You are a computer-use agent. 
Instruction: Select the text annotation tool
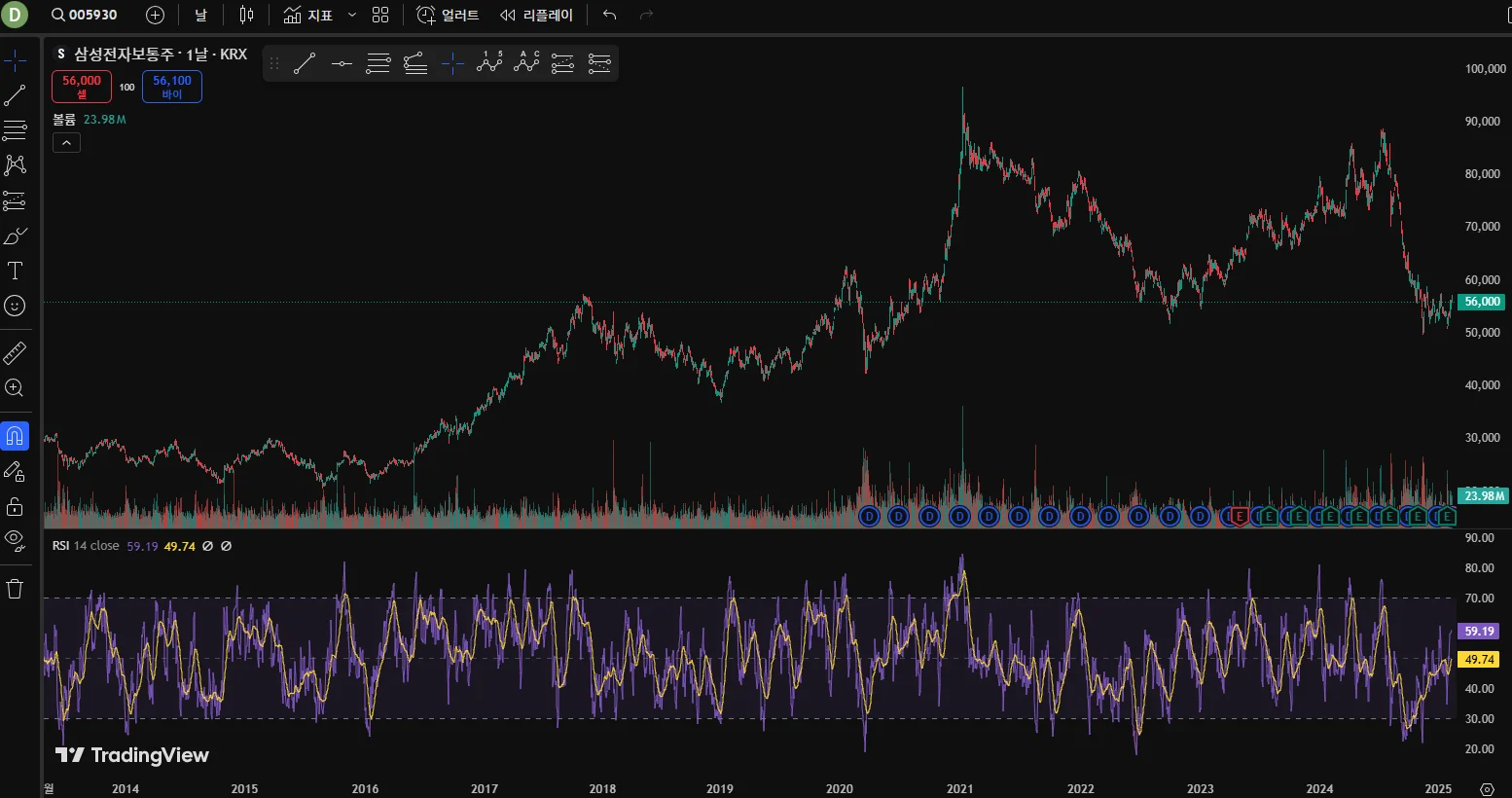click(15, 271)
